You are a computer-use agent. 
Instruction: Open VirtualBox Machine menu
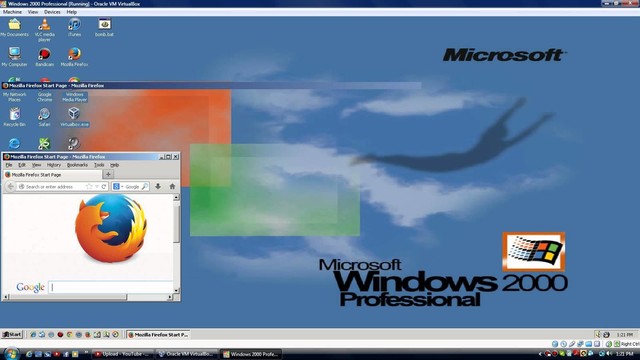[12, 12]
